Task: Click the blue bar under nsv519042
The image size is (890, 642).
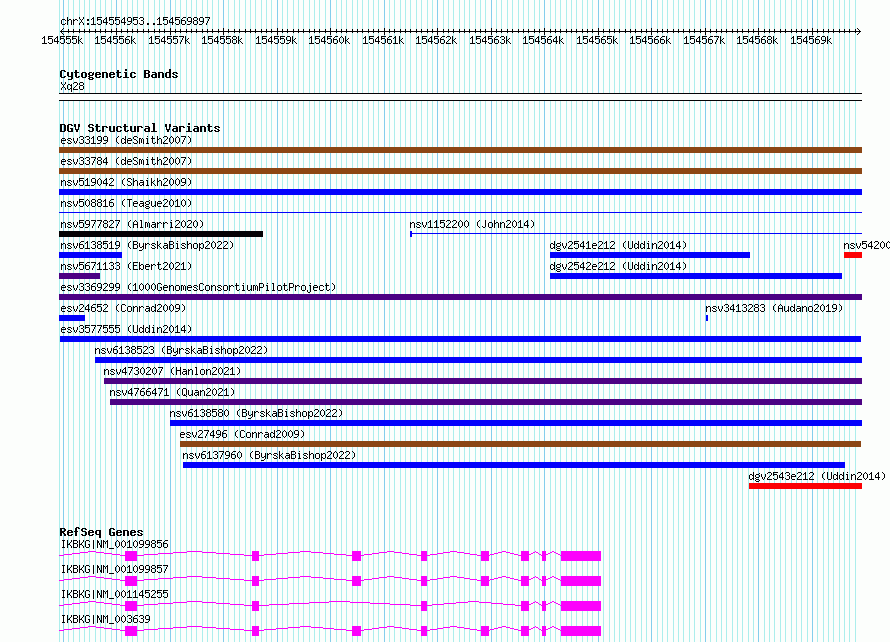Action: tap(460, 192)
